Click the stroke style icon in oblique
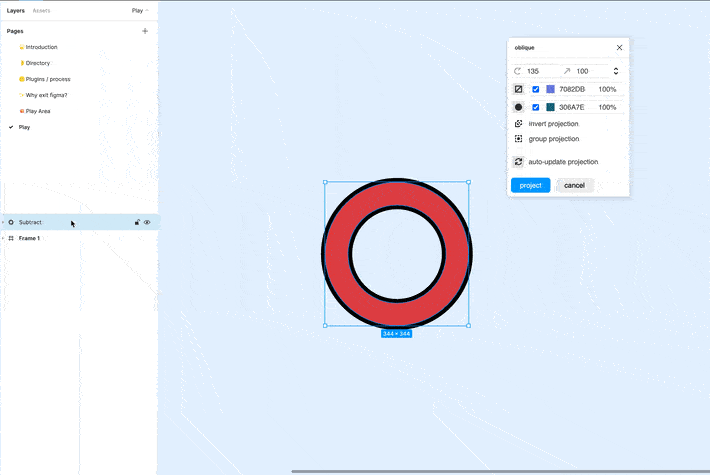The image size is (710, 475). 518,89
